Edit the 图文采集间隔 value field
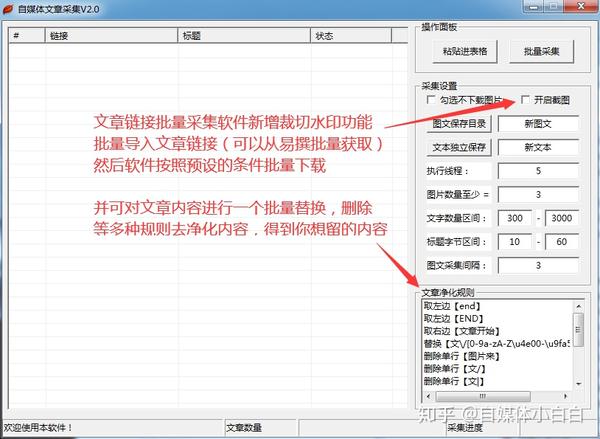The image size is (600, 439). click(538, 265)
